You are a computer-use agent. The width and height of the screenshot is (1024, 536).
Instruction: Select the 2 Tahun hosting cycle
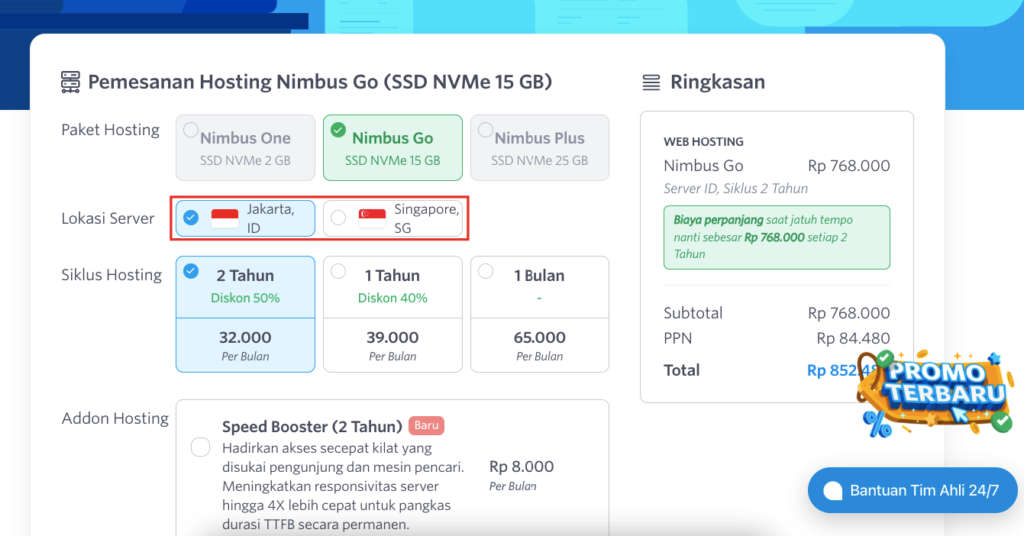pos(245,314)
